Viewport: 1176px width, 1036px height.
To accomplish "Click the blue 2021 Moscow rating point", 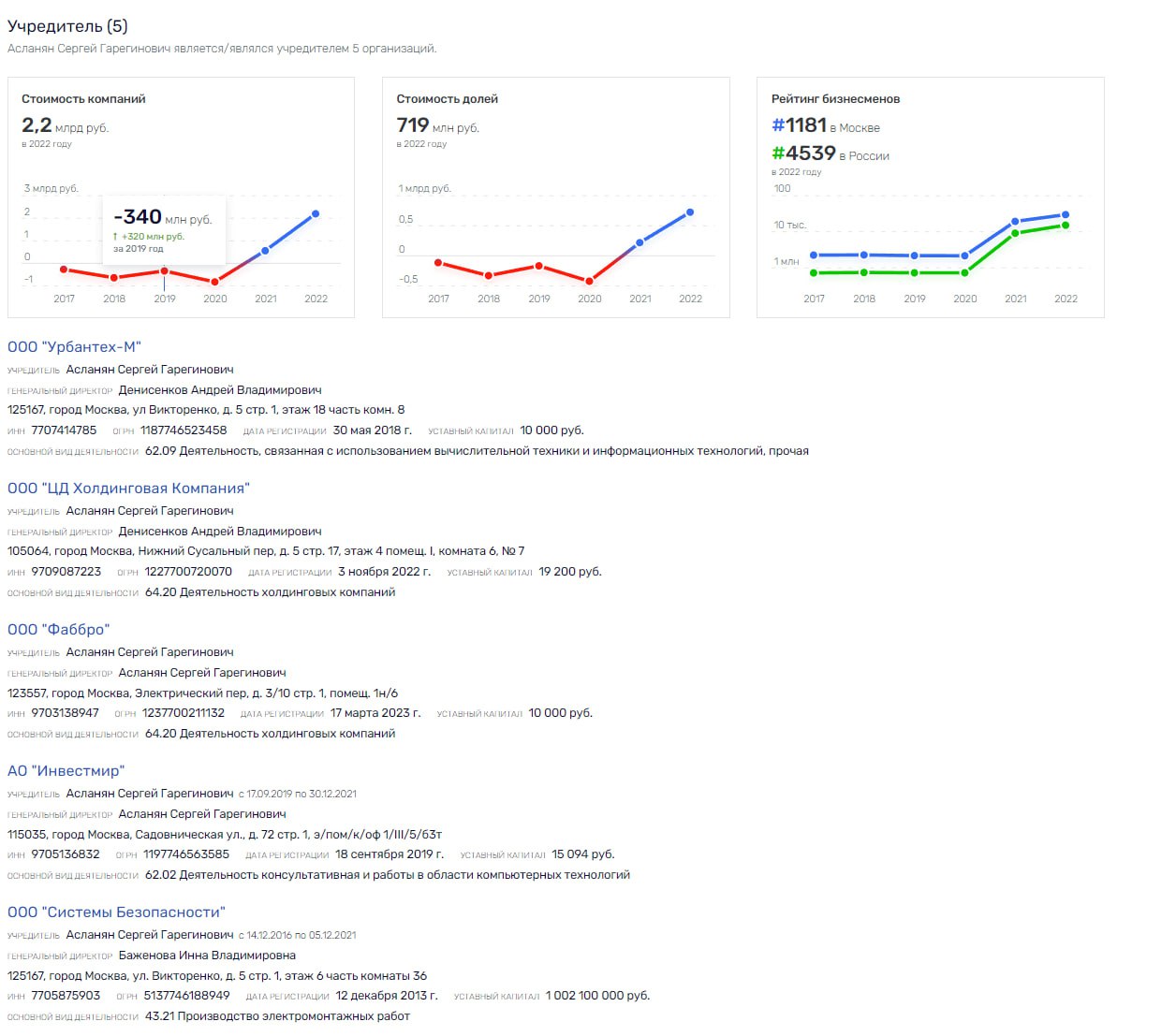I will [x=1015, y=223].
